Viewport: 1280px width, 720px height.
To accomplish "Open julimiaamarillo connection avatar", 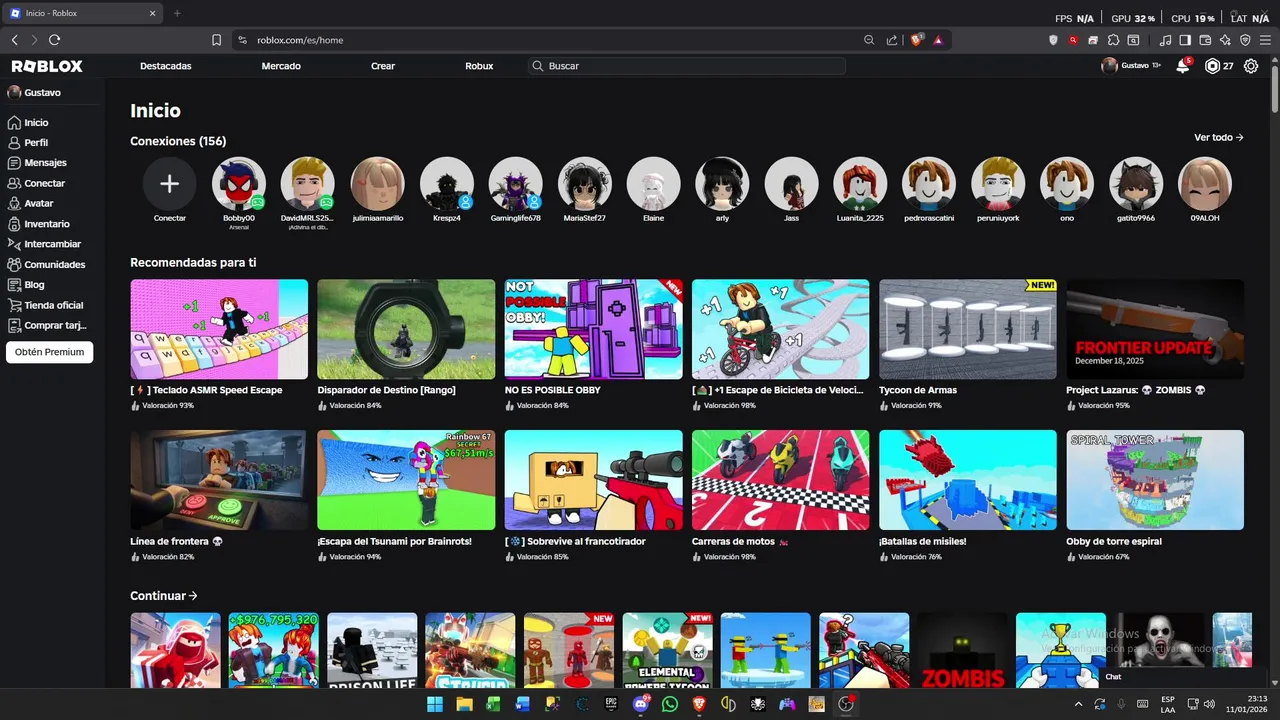I will pos(377,184).
